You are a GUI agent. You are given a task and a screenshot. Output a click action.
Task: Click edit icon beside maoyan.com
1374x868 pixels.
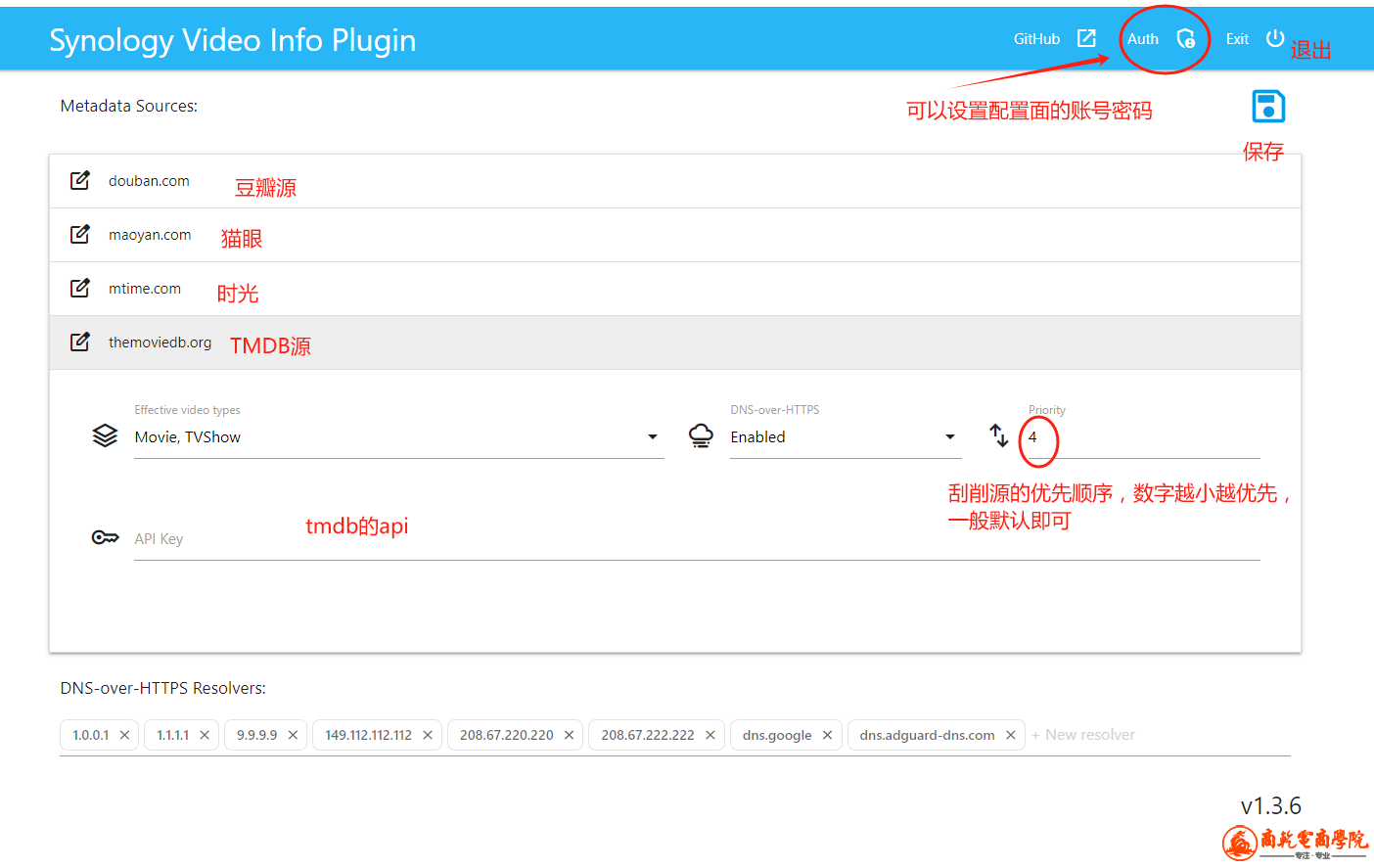point(80,234)
